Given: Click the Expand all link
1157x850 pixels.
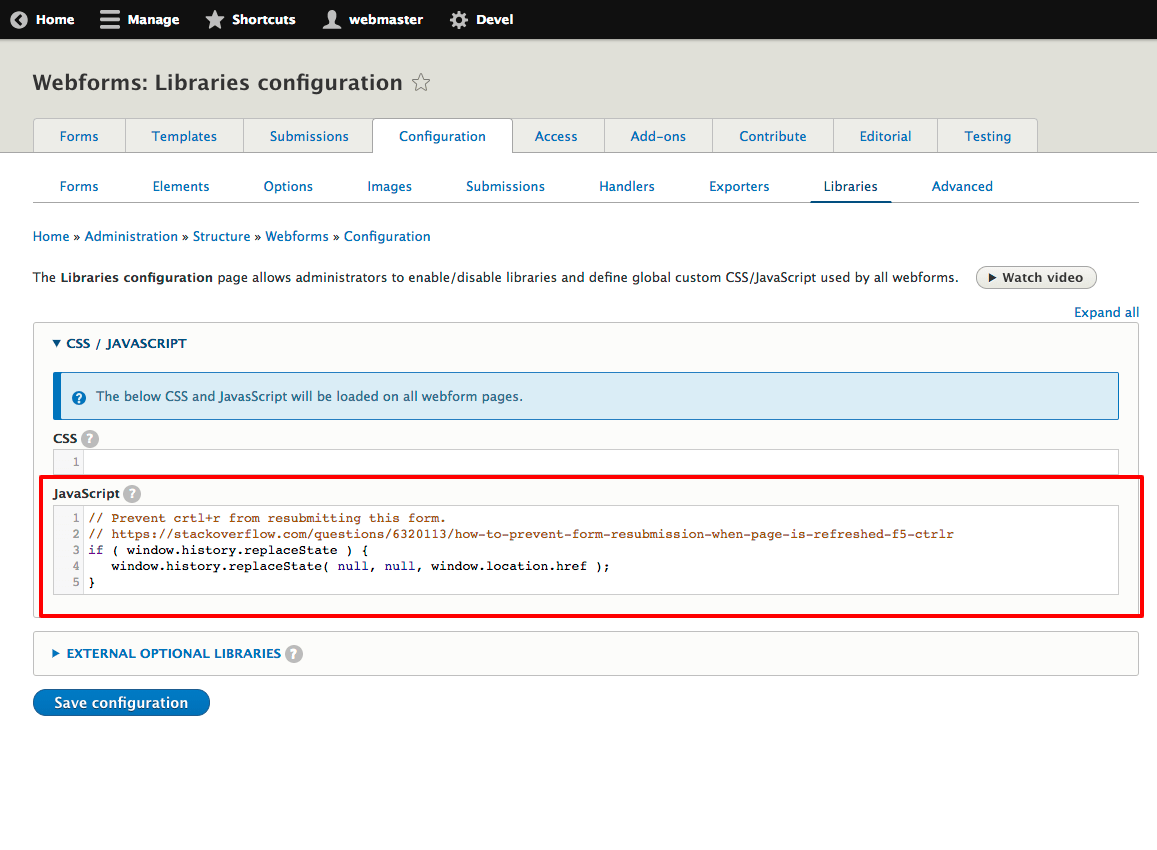Looking at the screenshot, I should tap(1106, 312).
